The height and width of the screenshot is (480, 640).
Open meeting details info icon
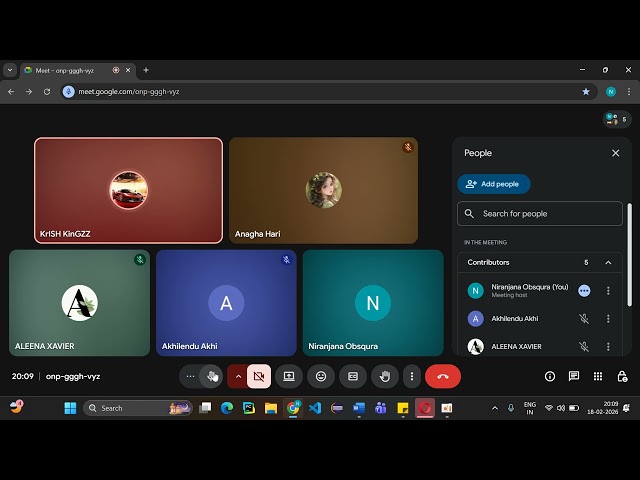pyautogui.click(x=550, y=376)
